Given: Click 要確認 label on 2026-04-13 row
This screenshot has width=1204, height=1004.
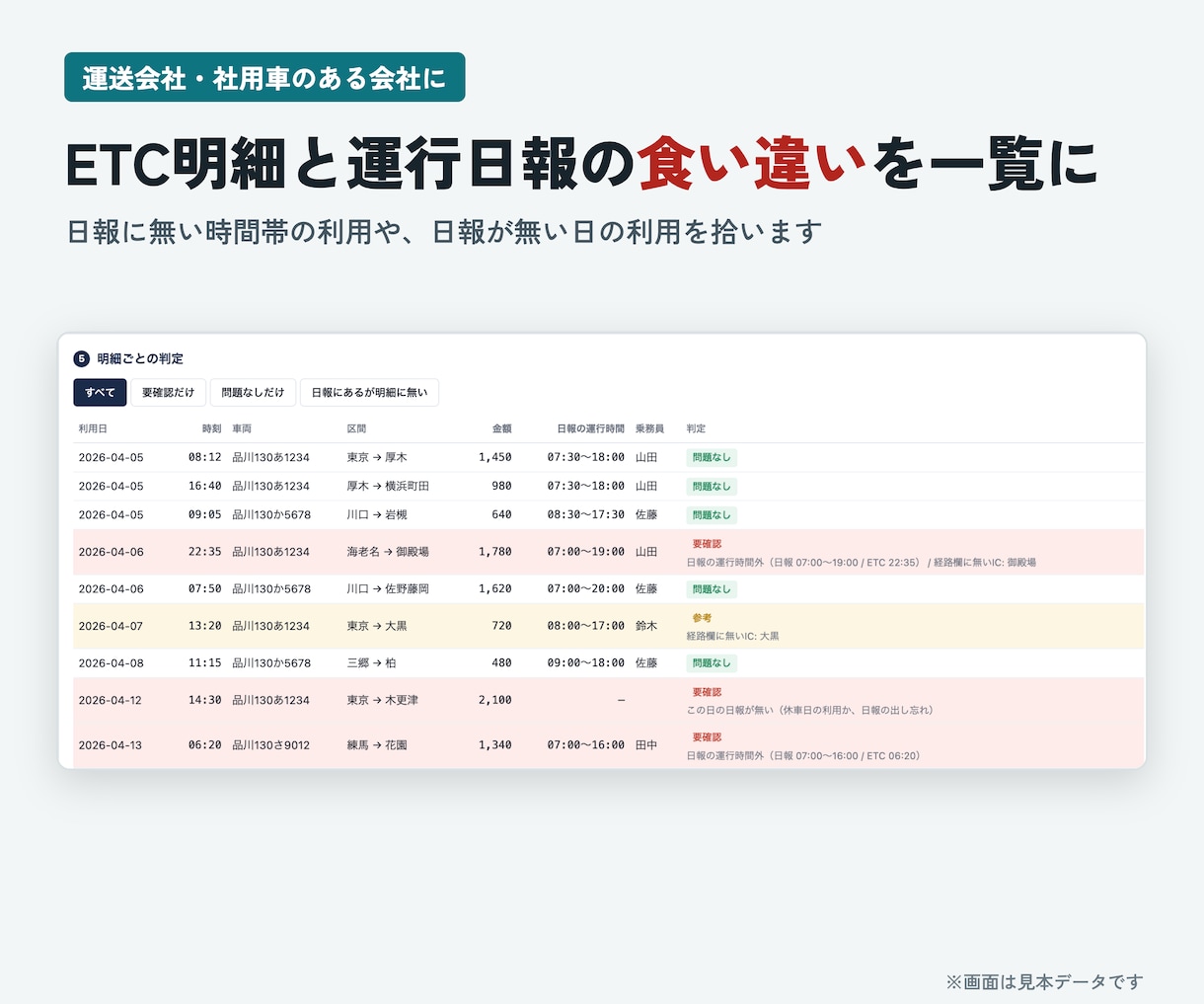Looking at the screenshot, I should pos(707,737).
